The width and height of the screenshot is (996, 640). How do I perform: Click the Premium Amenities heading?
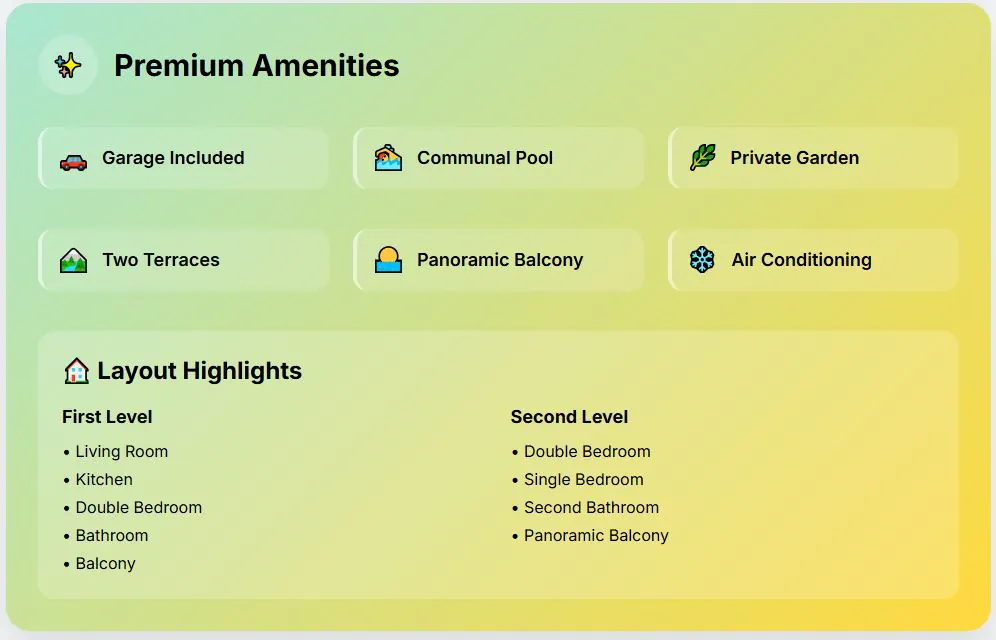click(x=257, y=66)
